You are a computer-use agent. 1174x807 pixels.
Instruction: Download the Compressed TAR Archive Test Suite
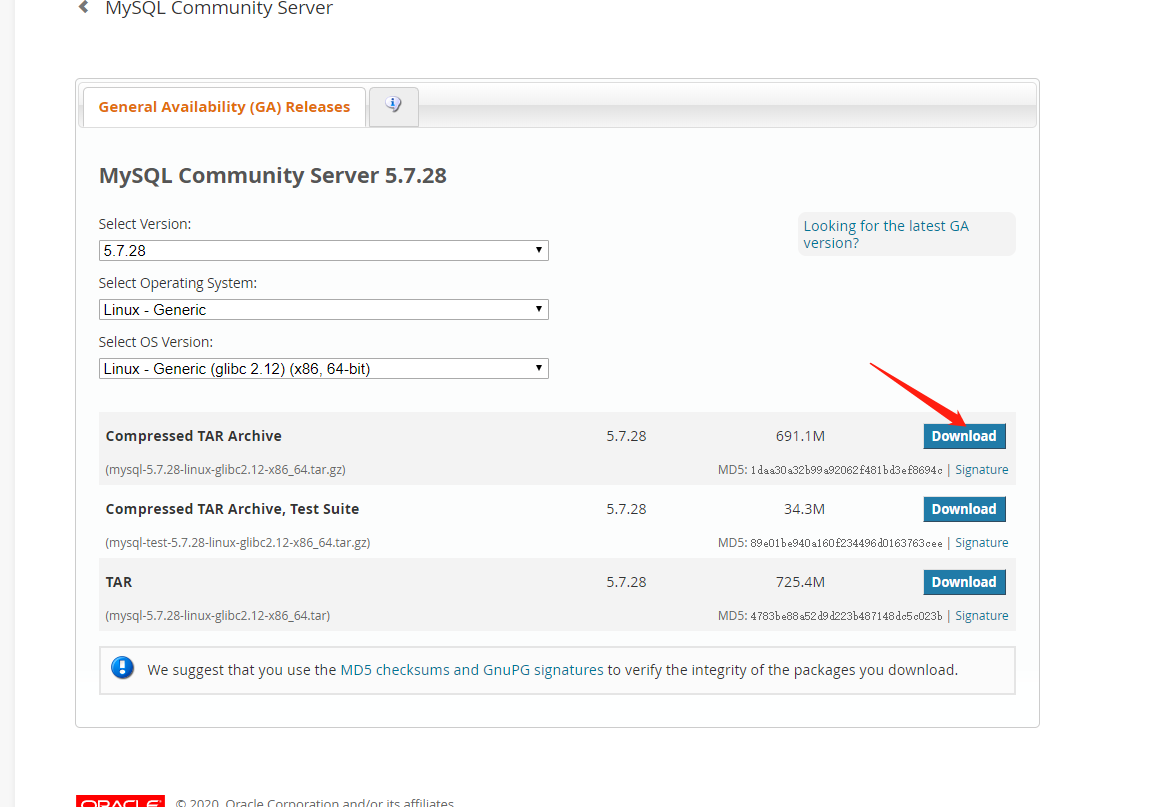click(x=963, y=509)
